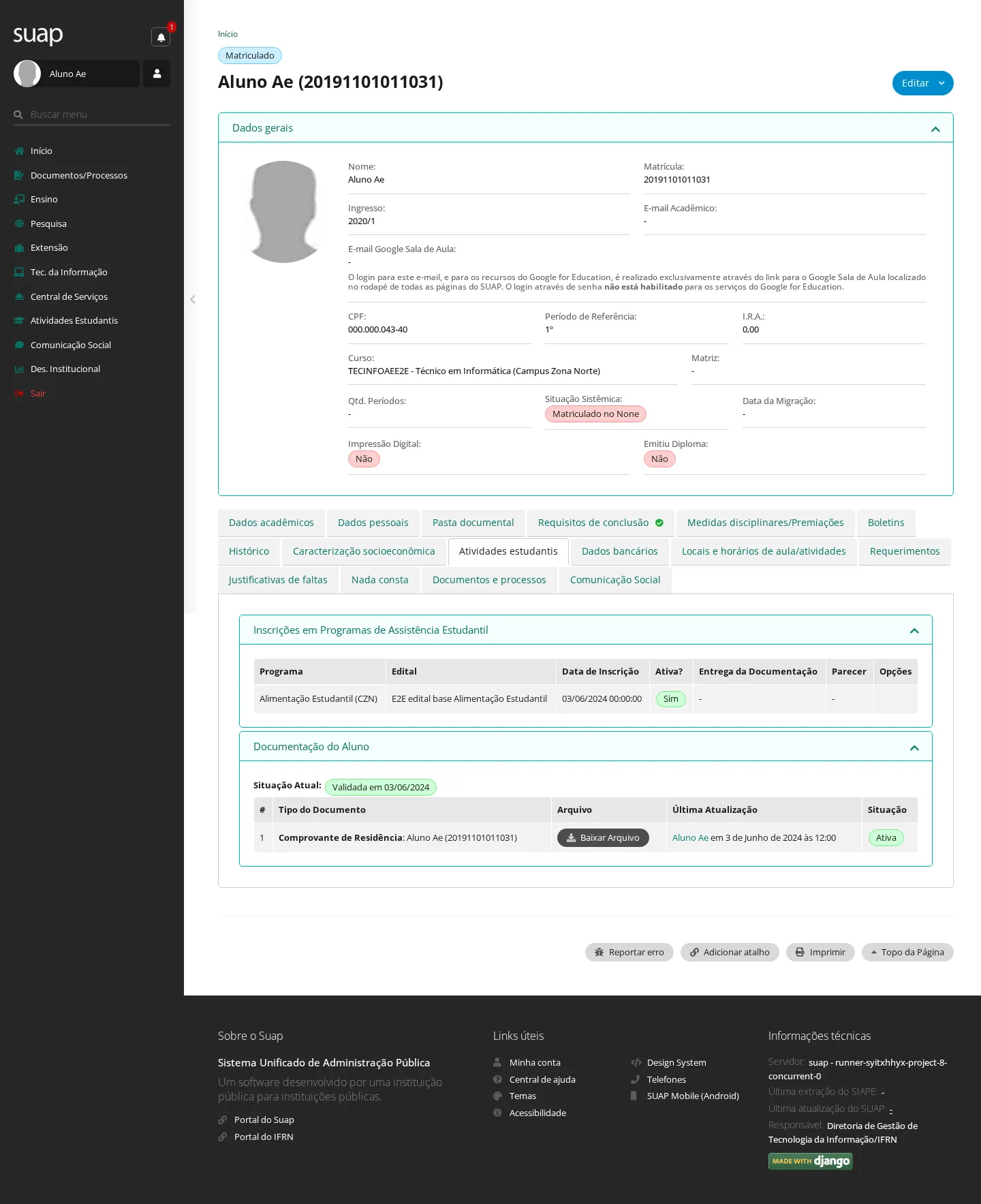Click the Aluno Ae link in Última Atualização
The image size is (981, 1204).
(x=690, y=837)
